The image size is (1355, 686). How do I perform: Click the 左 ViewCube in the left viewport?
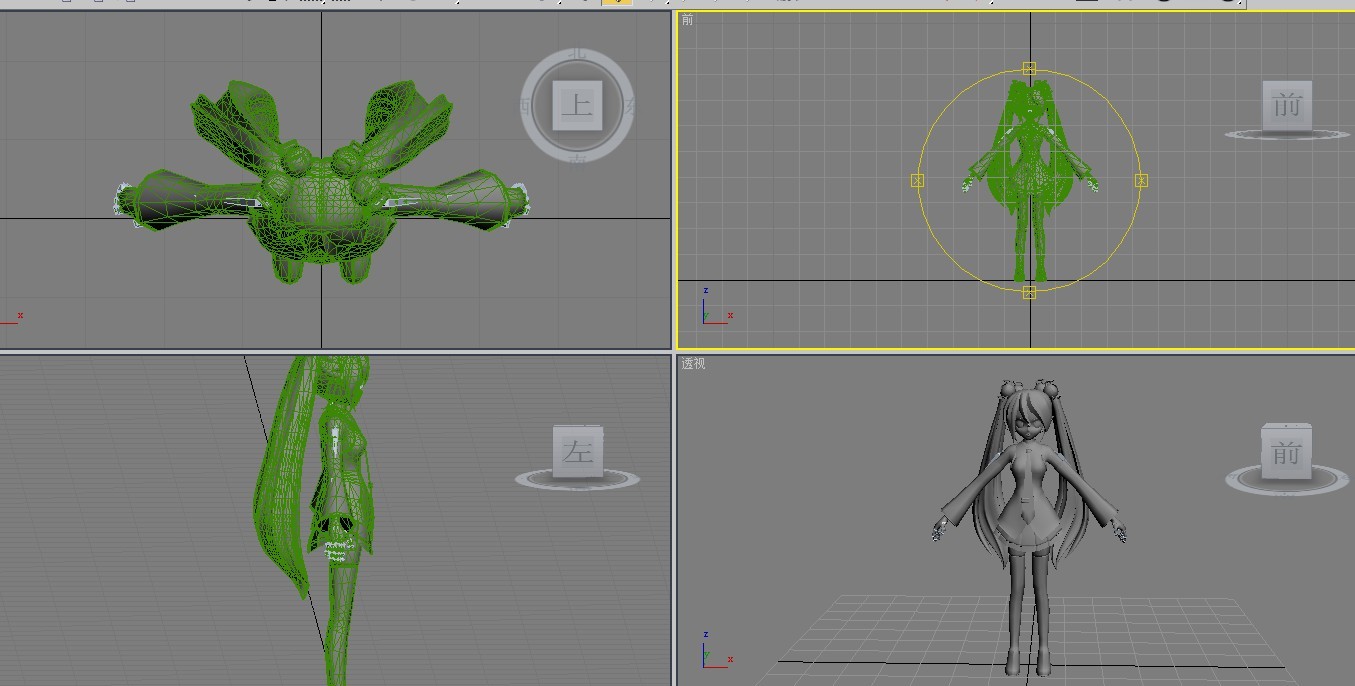pyautogui.click(x=577, y=453)
